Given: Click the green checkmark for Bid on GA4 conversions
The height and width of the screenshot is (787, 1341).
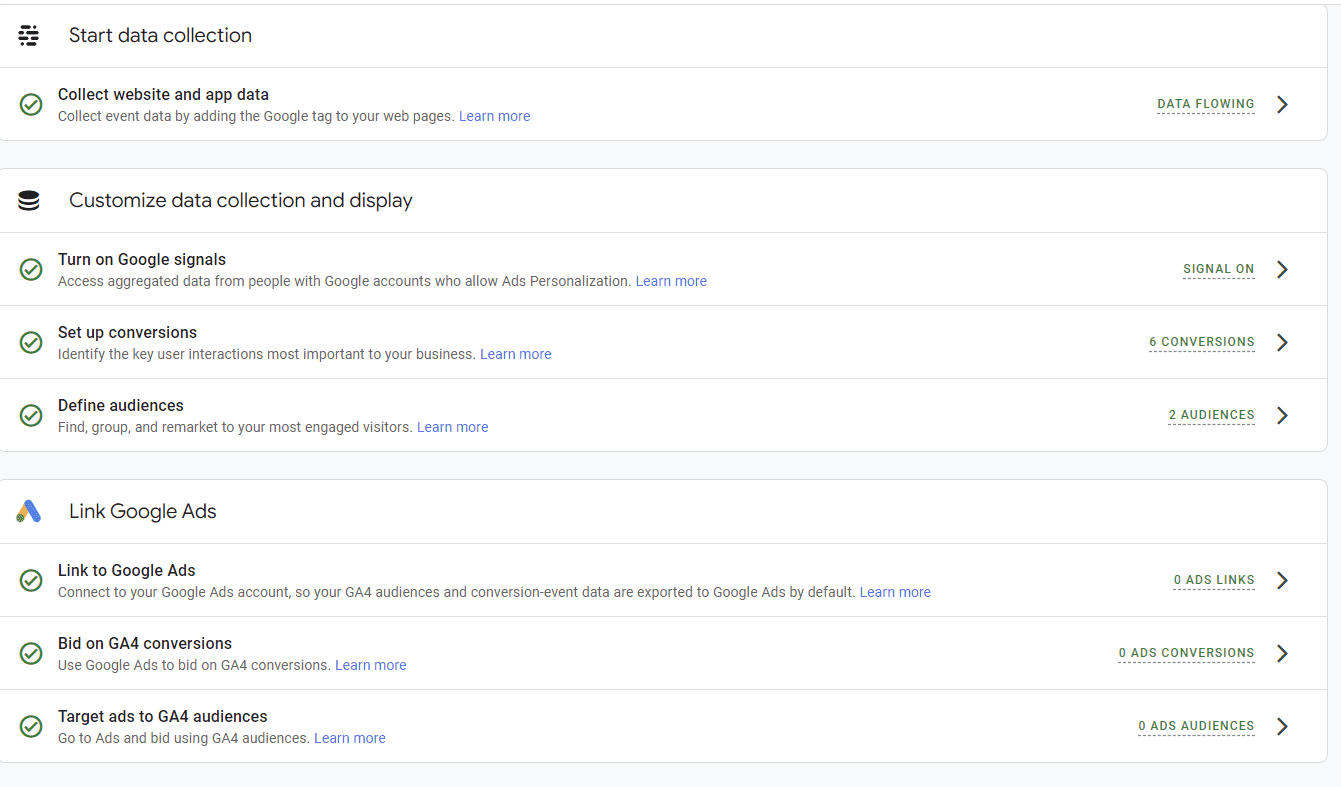Looking at the screenshot, I should (x=31, y=653).
